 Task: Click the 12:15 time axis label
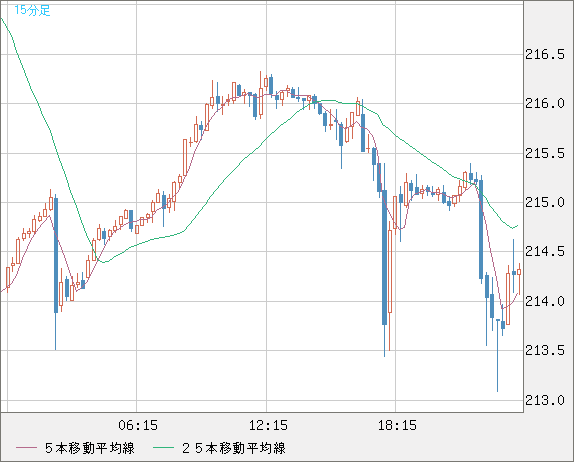[268, 425]
